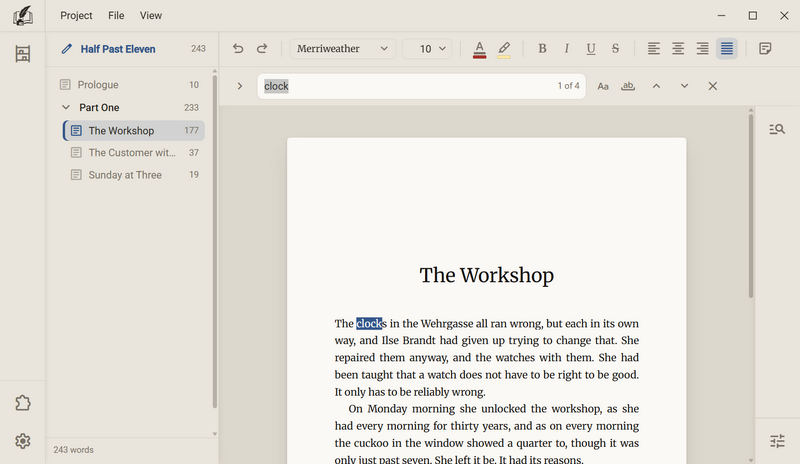Click the search field containing clock
Image resolution: width=800 pixels, height=464 pixels.
421,86
